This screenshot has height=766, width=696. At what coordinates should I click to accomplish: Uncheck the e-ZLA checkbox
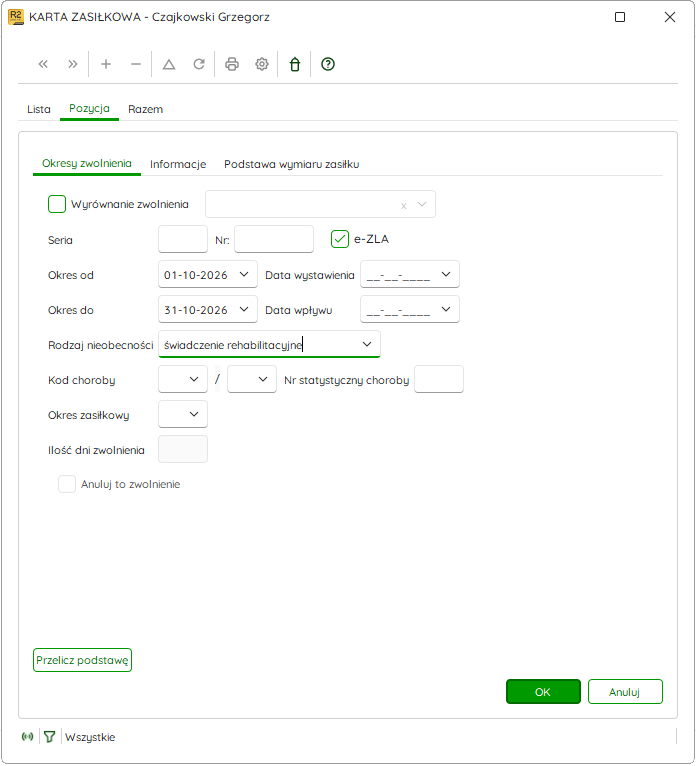pos(340,239)
